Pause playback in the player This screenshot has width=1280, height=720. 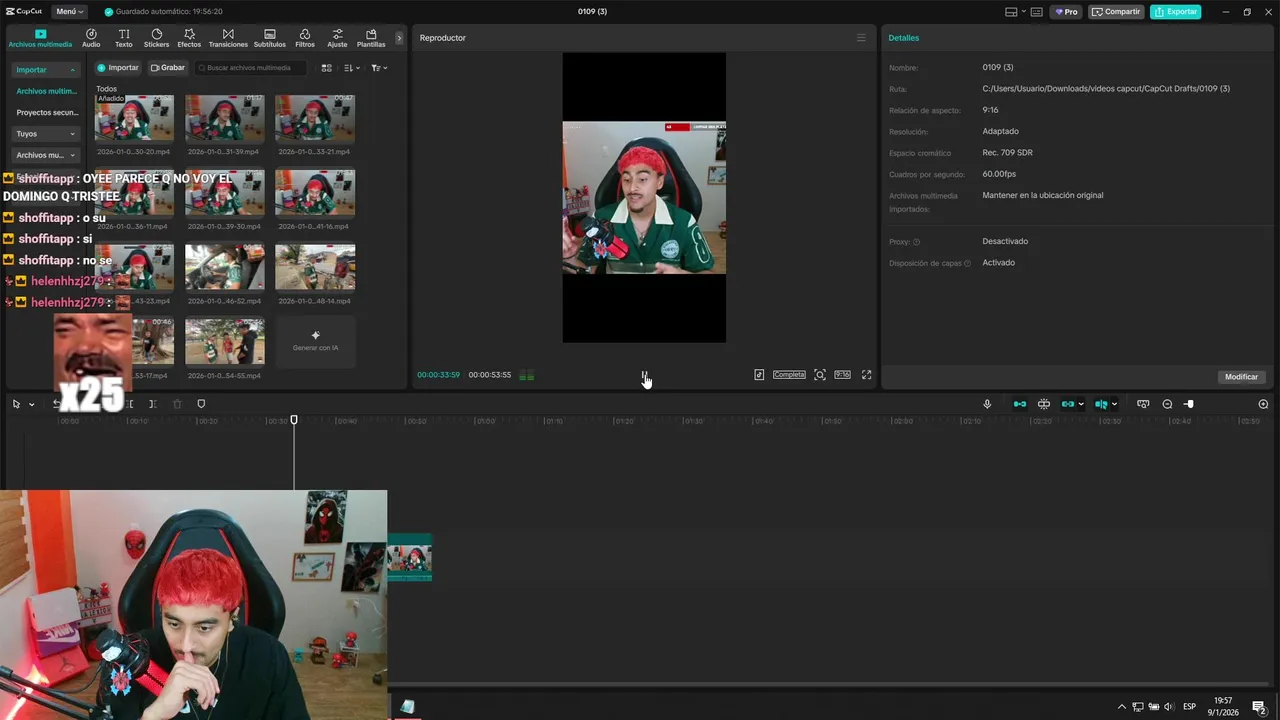coord(644,375)
